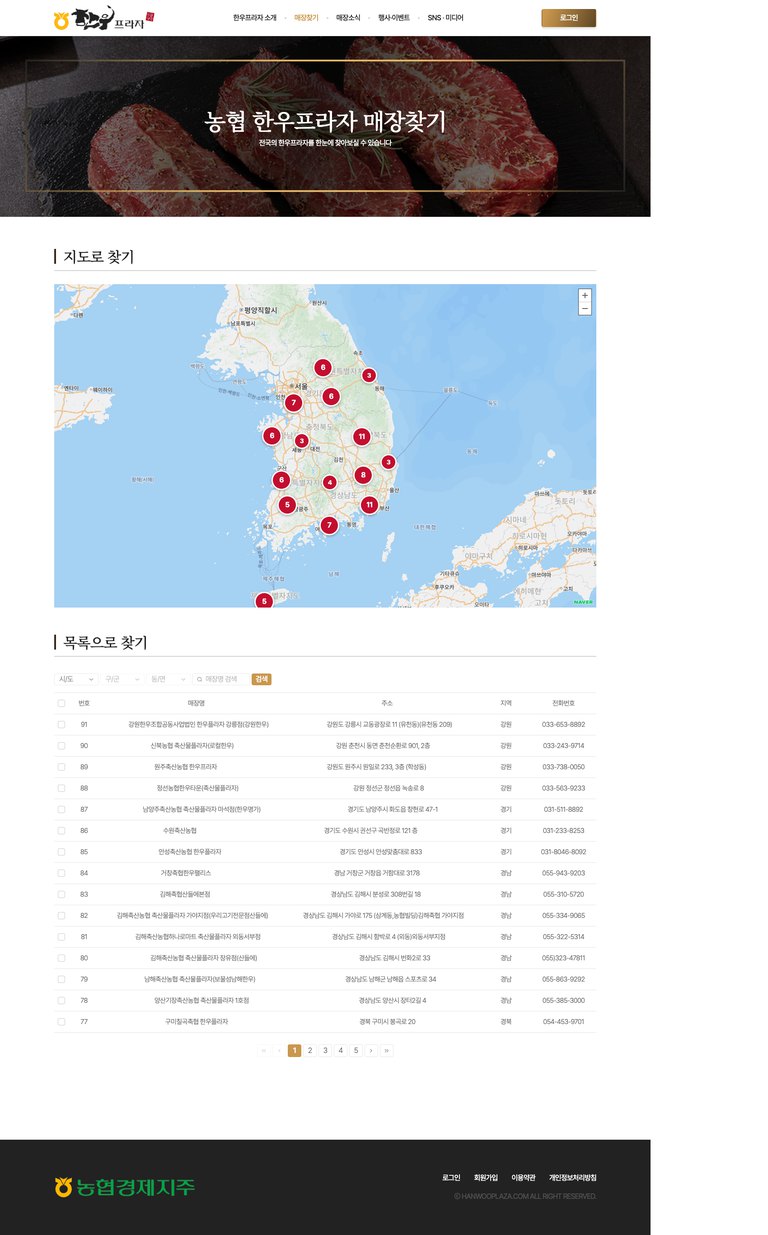Click the 로그인 button in the header

coord(568,18)
